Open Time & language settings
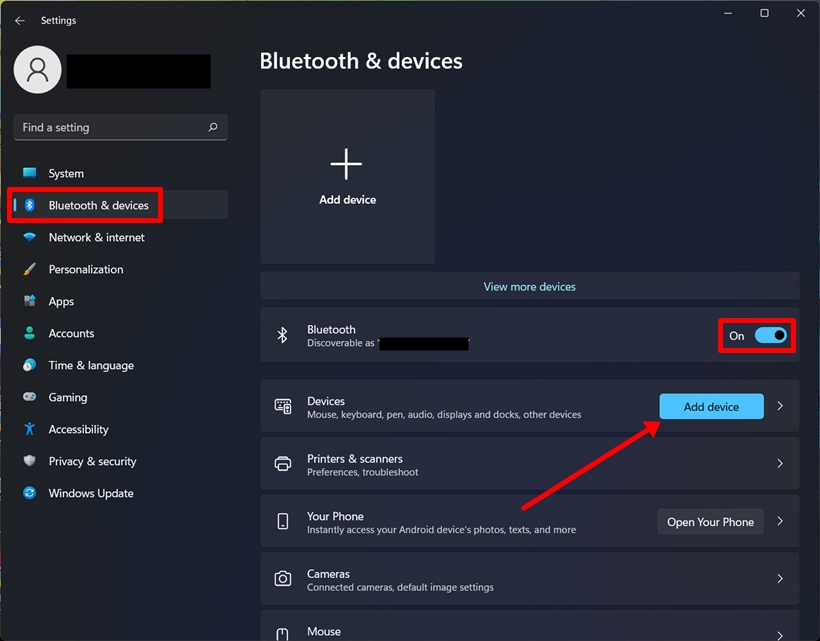 click(x=121, y=365)
